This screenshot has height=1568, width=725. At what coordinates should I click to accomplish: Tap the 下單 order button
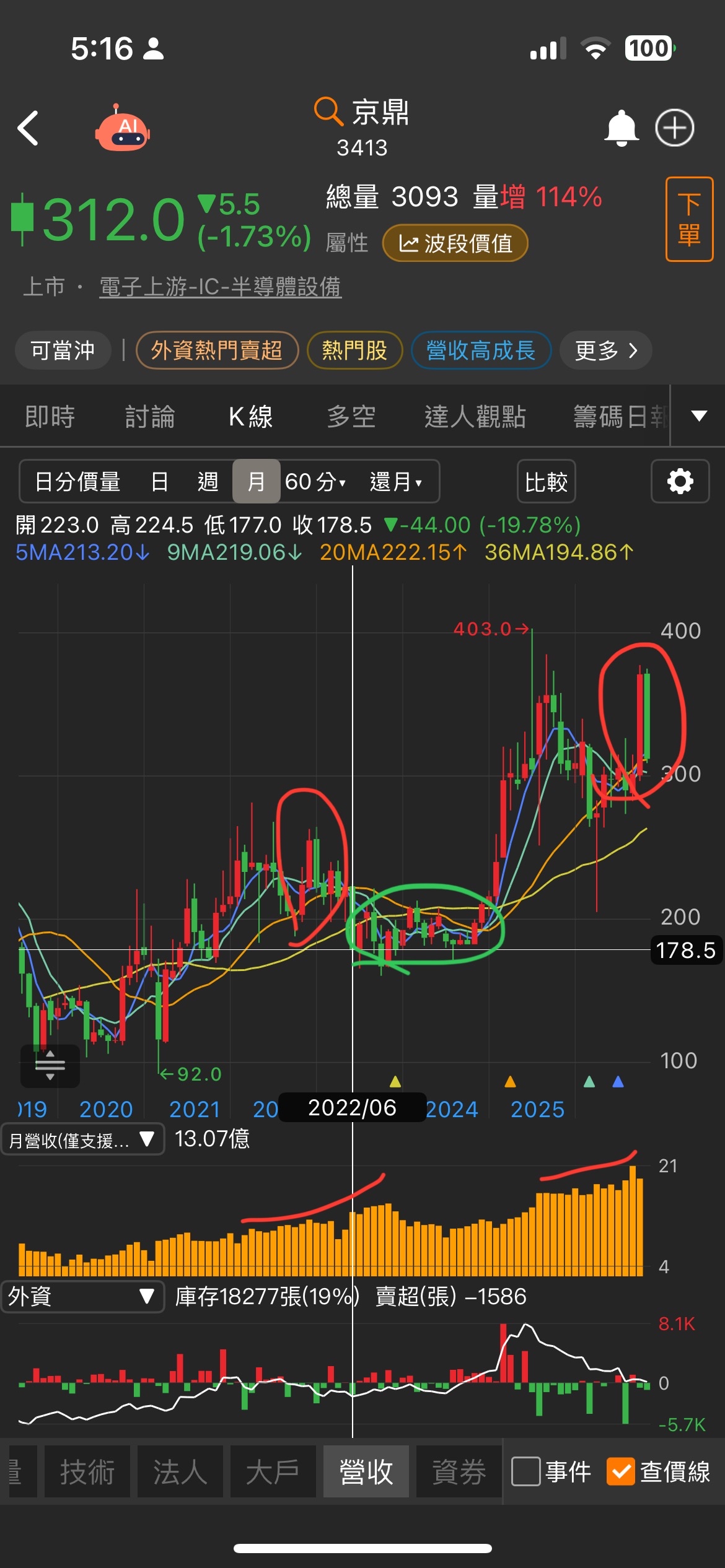(689, 219)
